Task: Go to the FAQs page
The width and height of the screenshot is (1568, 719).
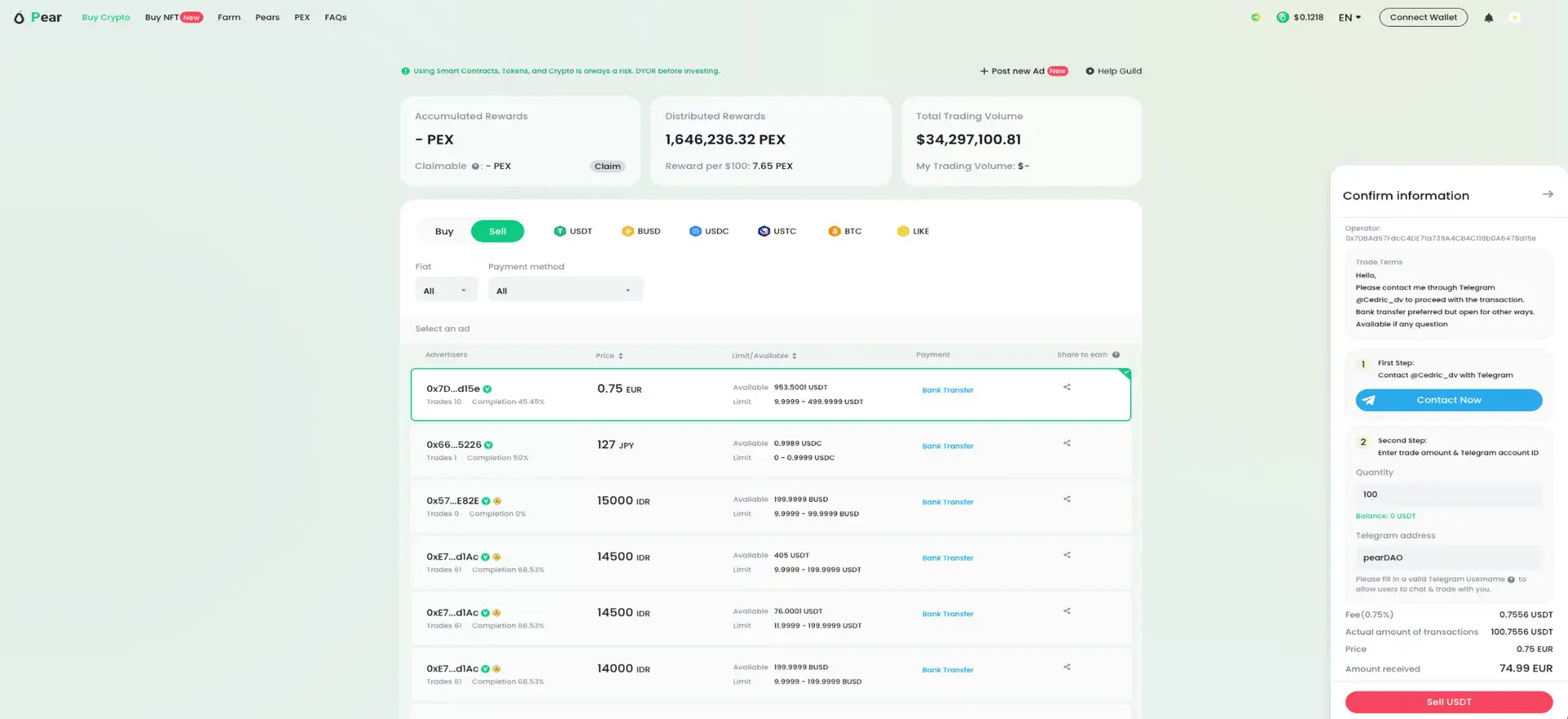Action: point(335,17)
